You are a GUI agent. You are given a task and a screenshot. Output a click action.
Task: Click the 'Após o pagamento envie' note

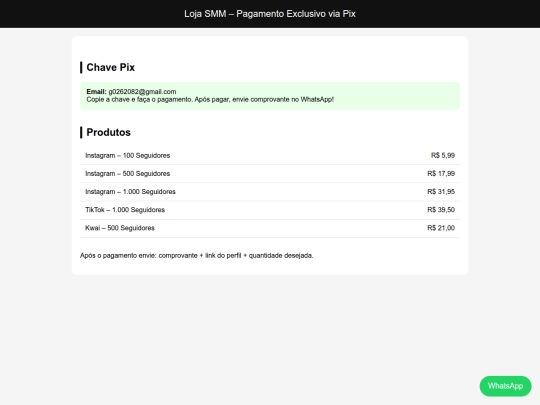197,256
